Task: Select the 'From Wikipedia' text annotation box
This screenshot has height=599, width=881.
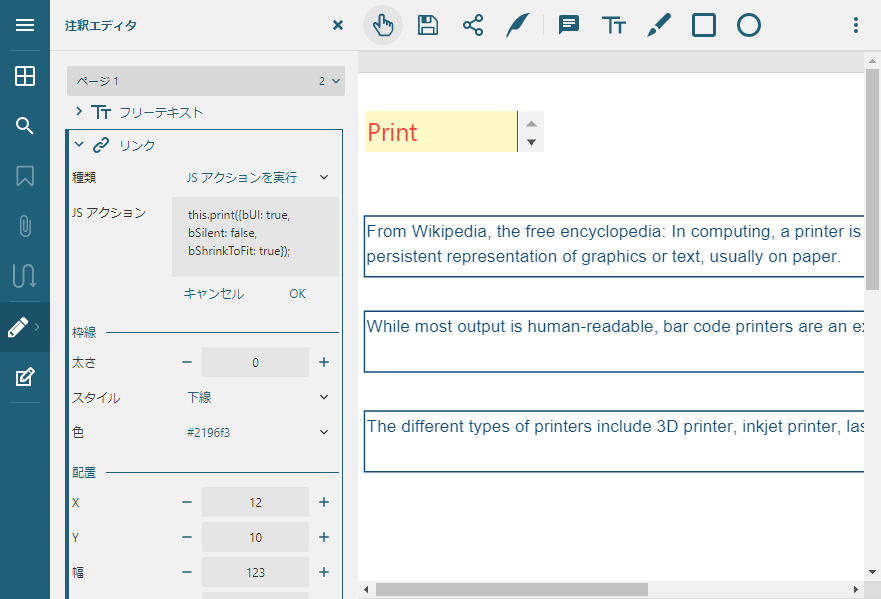Action: [614, 246]
